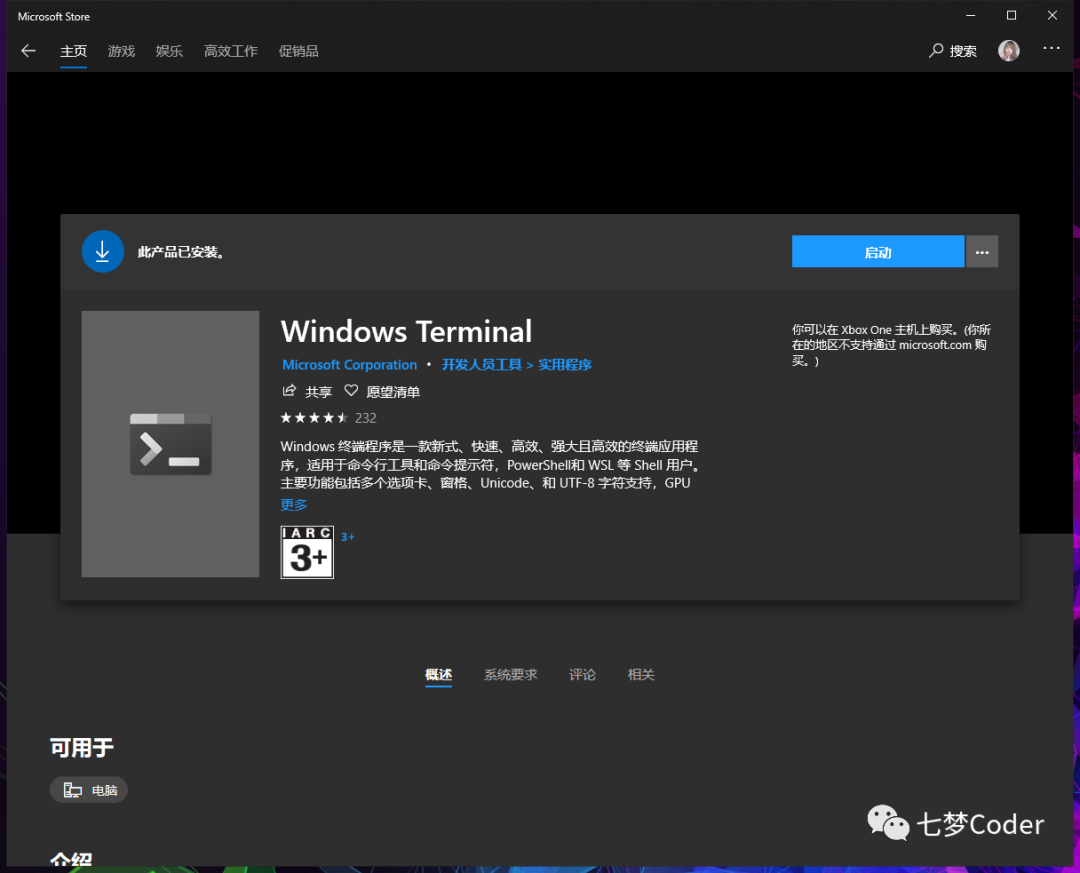Open the 开发人员工具 > 实用程序 category link

tap(517, 364)
